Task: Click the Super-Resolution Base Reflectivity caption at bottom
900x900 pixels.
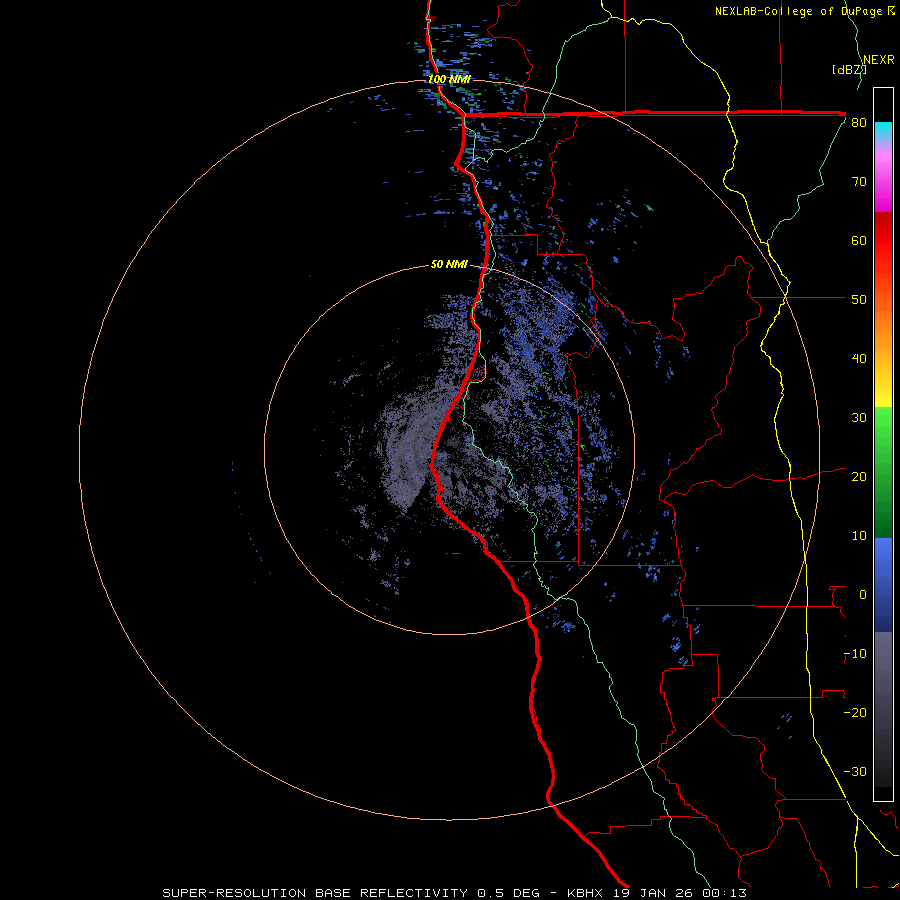Action: coord(455,893)
